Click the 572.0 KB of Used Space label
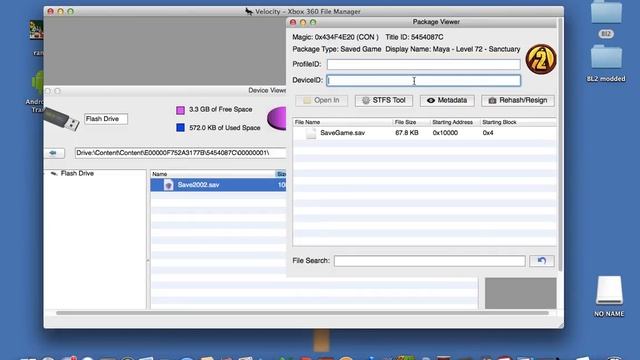Viewport: 640px width, 360px height. 224,128
